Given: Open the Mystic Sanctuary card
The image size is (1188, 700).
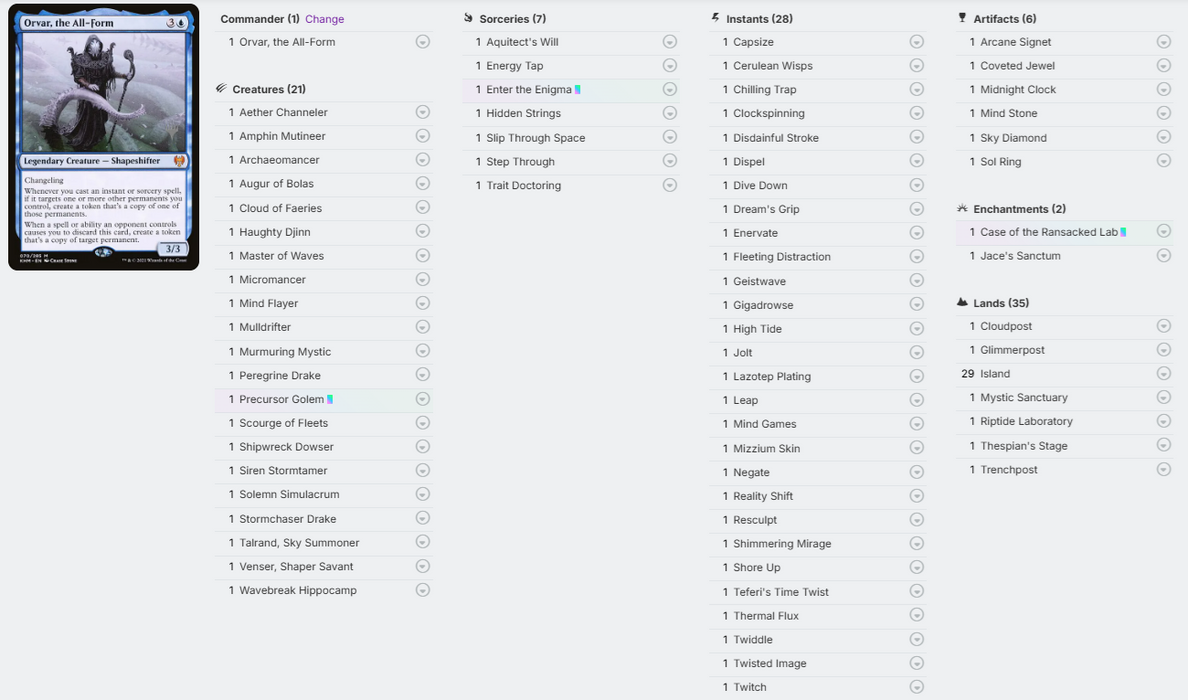Looking at the screenshot, I should [1024, 398].
